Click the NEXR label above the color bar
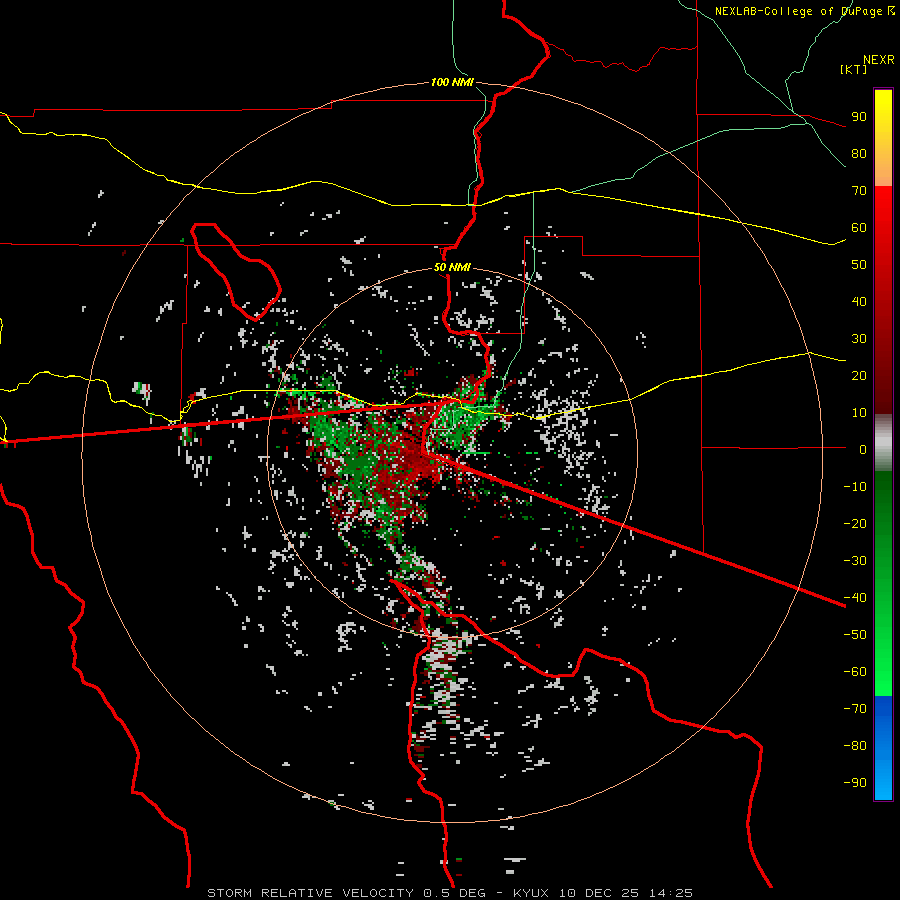Viewport: 900px width, 900px height. (x=879, y=60)
